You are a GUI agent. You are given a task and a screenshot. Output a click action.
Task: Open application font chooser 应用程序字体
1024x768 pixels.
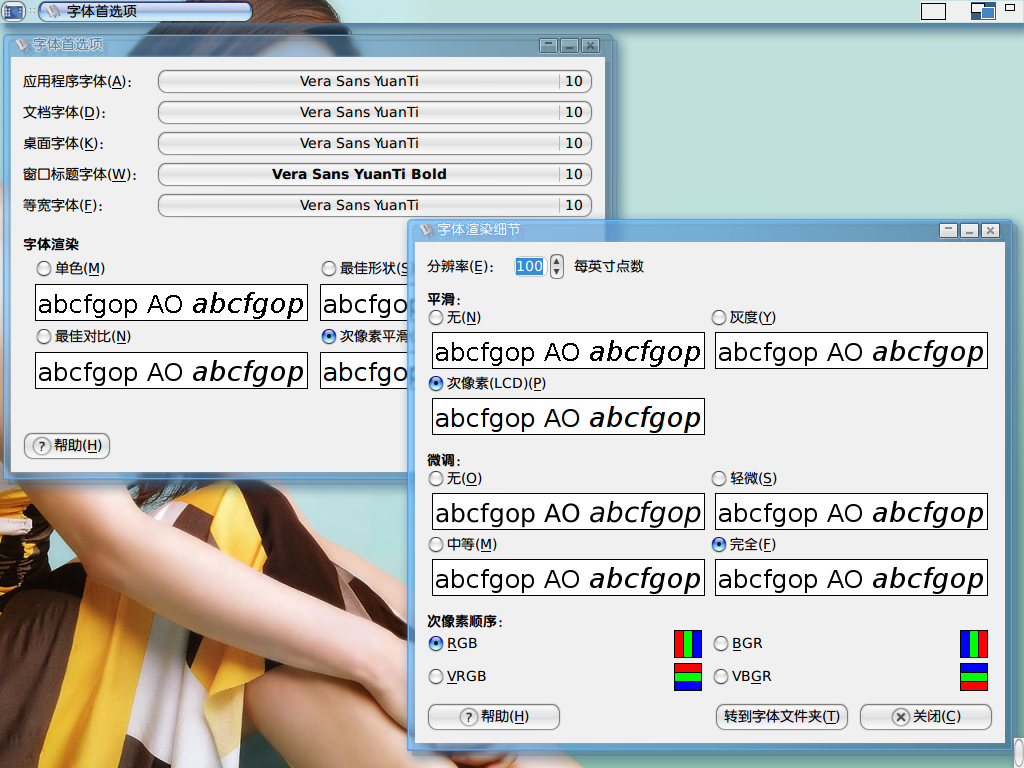tap(375, 81)
